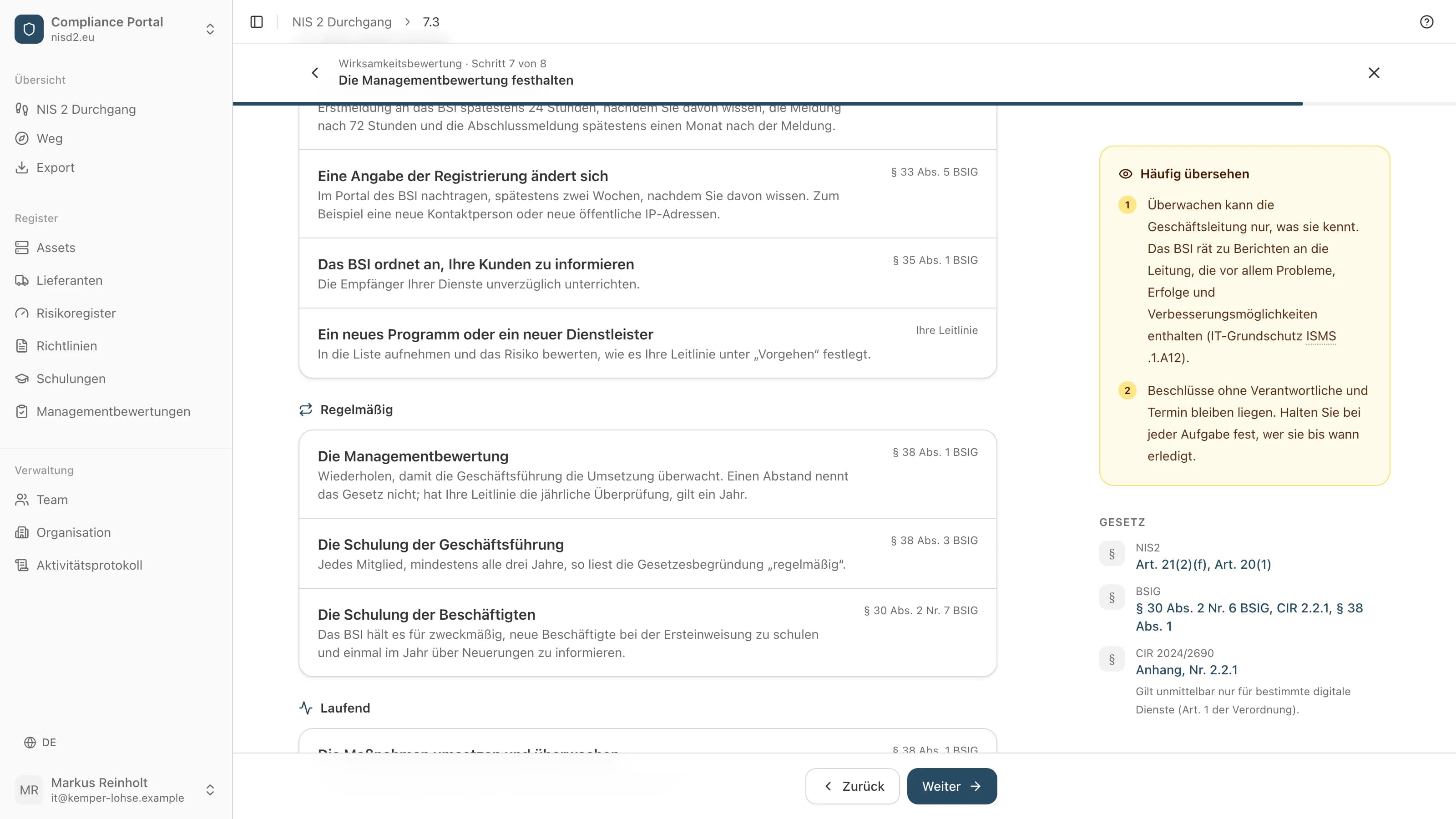The width and height of the screenshot is (1456, 819).
Task: Open CIR Anhang, Nr. 2.2.1 link
Action: tap(1186, 670)
